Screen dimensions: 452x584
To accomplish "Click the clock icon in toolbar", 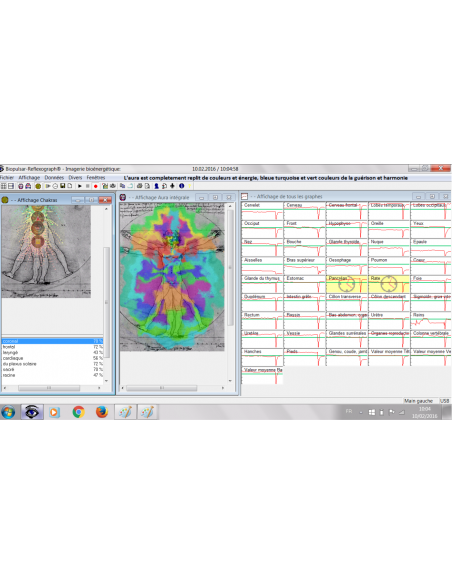I will pyautogui.click(x=55, y=186).
